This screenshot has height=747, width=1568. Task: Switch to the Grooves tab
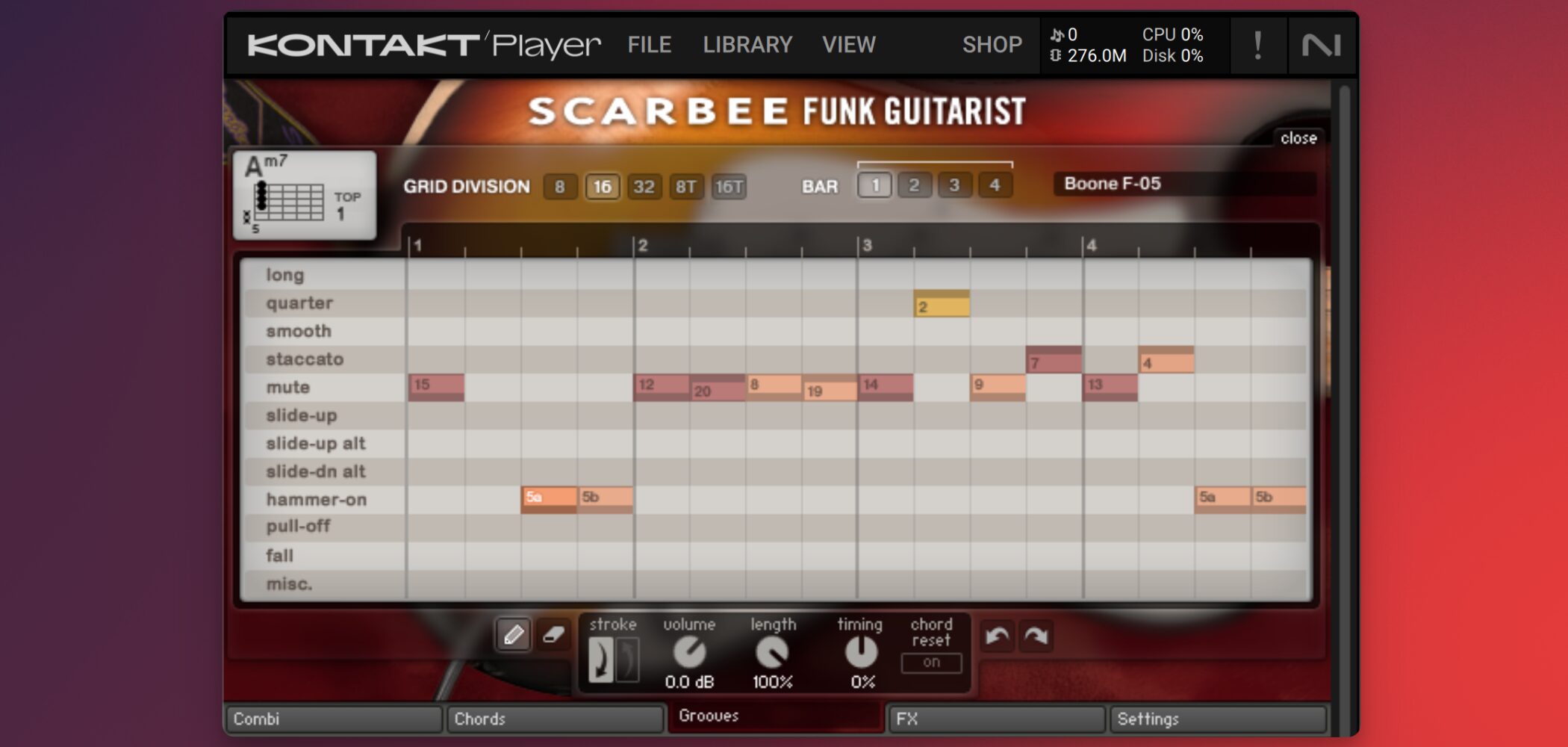pyautogui.click(x=775, y=716)
